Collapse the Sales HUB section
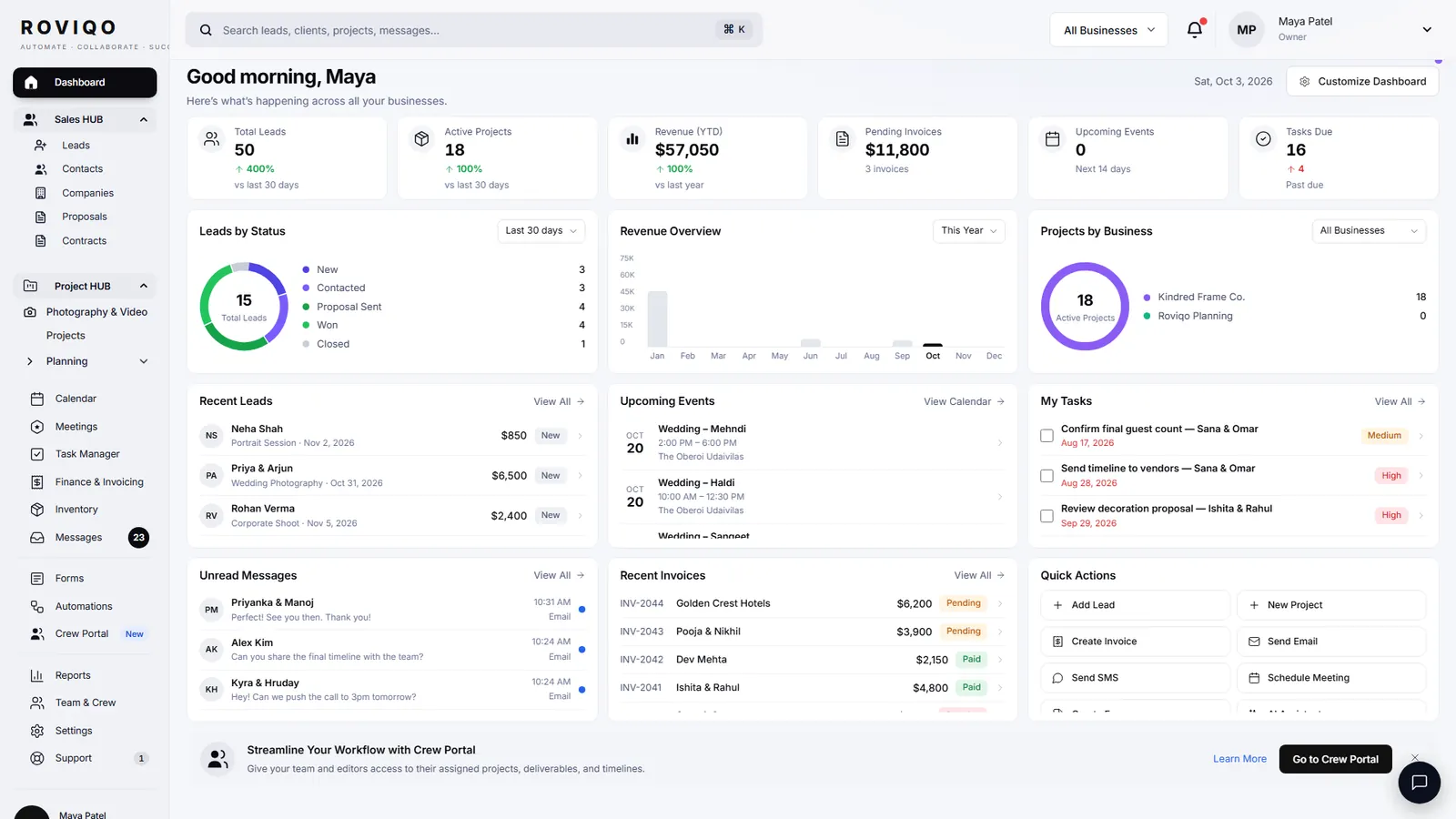 pos(144,120)
